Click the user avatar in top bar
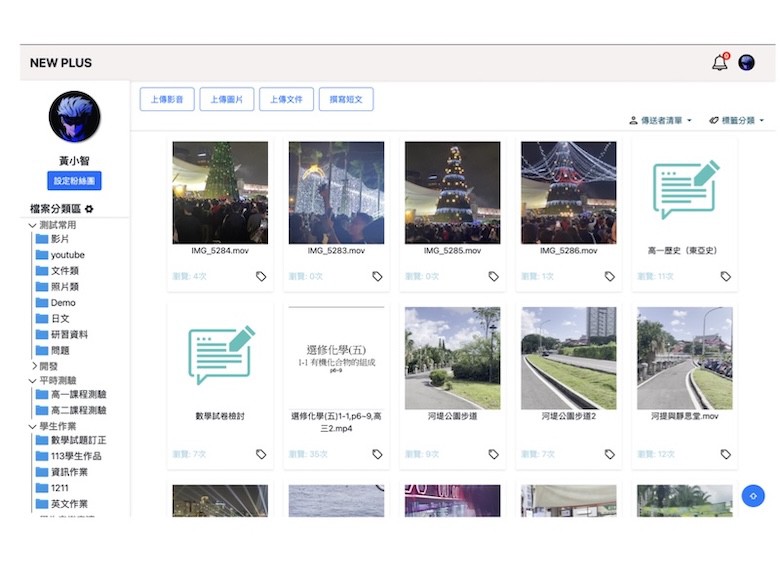 click(x=747, y=63)
